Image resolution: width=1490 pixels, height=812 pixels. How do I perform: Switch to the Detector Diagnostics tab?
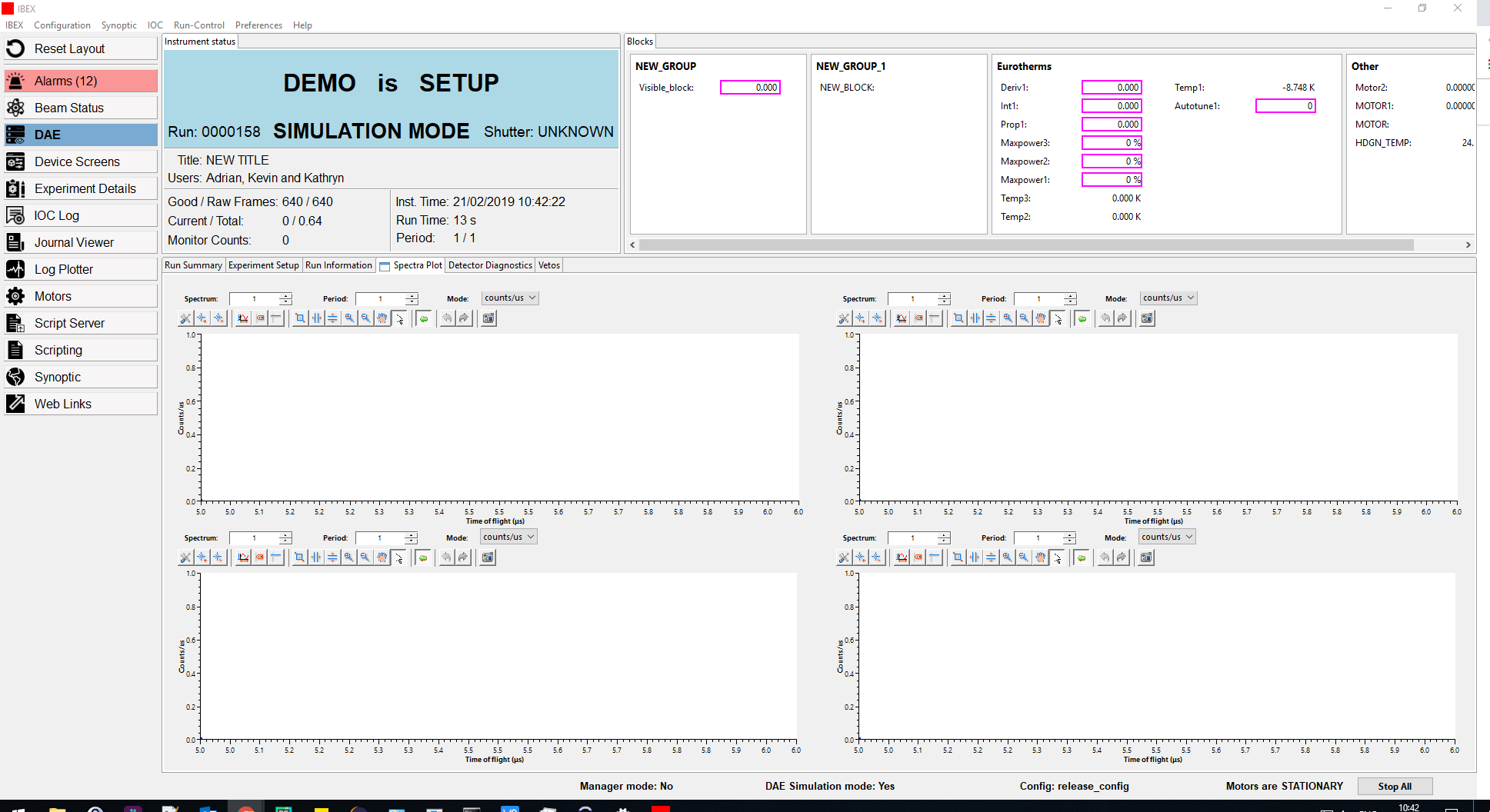[x=489, y=265]
